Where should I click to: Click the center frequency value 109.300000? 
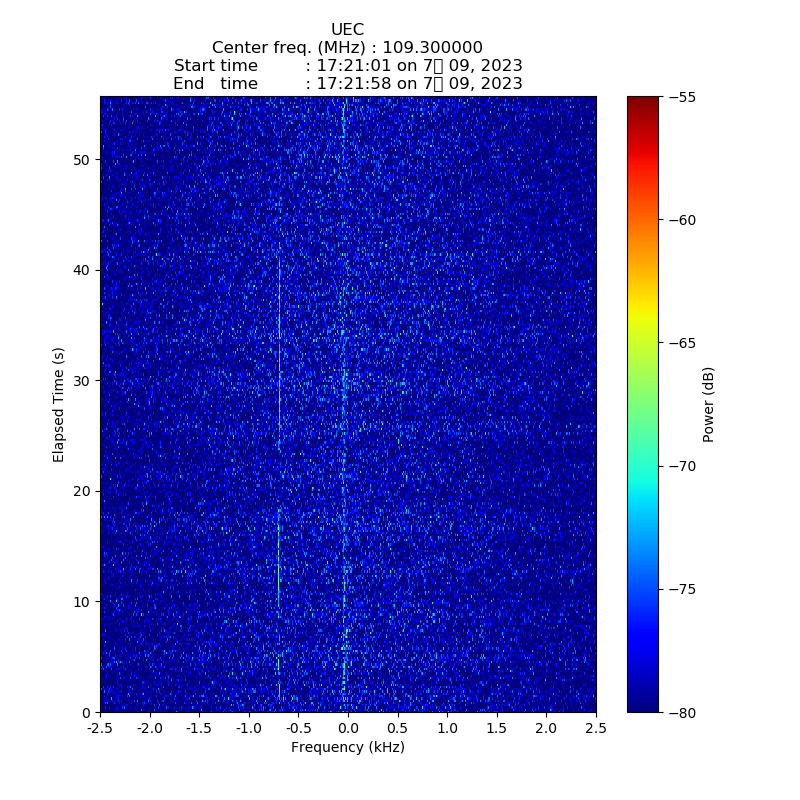coord(432,48)
